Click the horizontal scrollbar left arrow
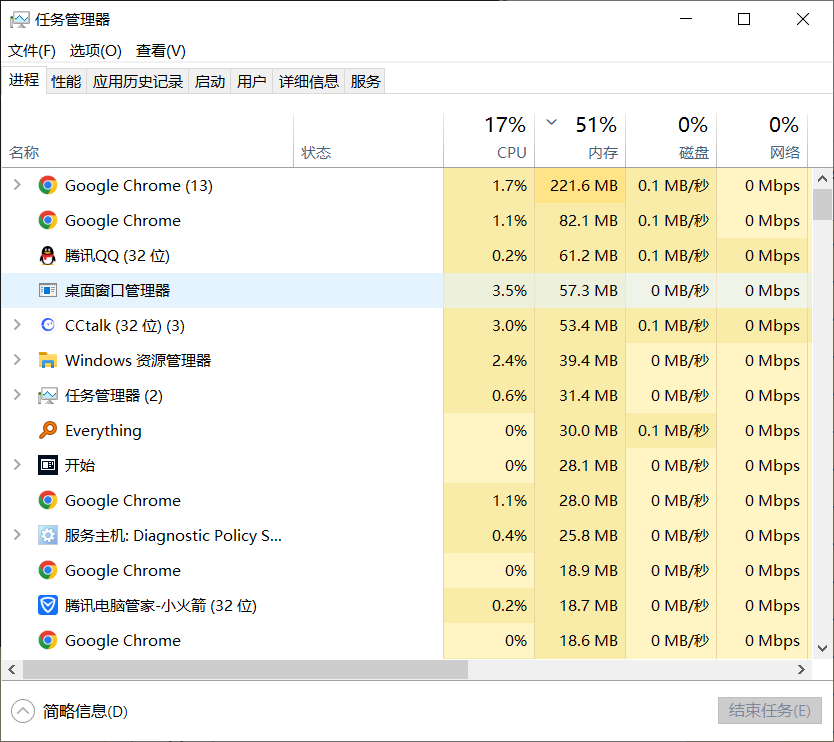This screenshot has height=742, width=834. tap(12, 669)
